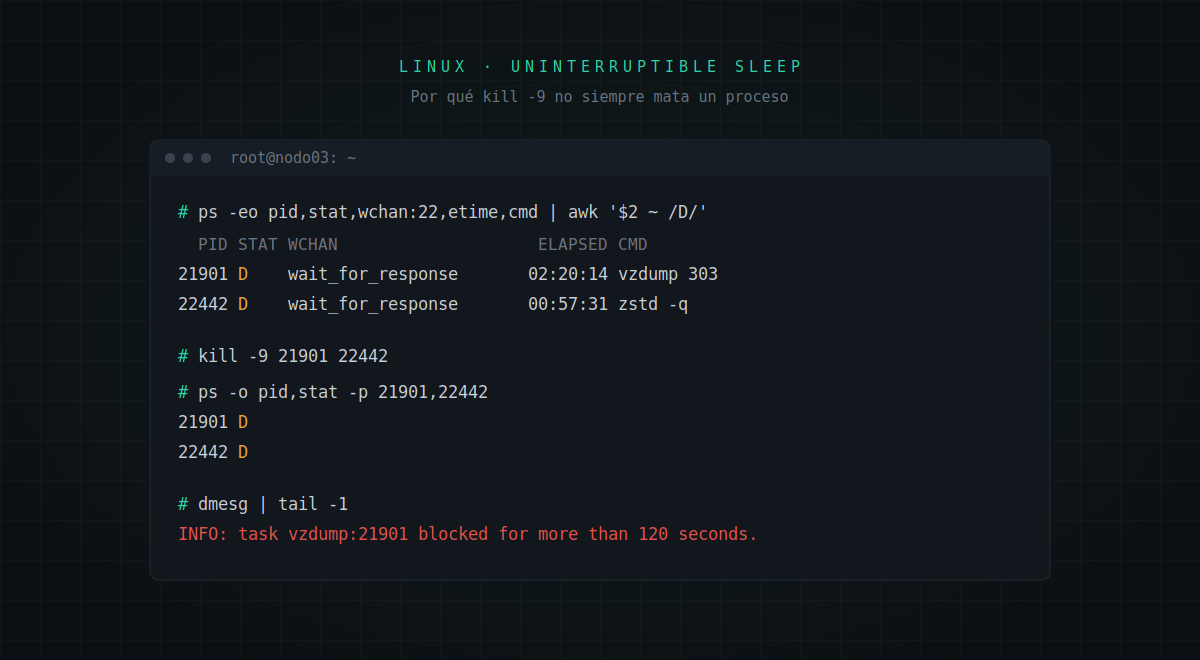Click the kill -9 21901 22442 command
The image size is (1200, 660).
tap(283, 356)
